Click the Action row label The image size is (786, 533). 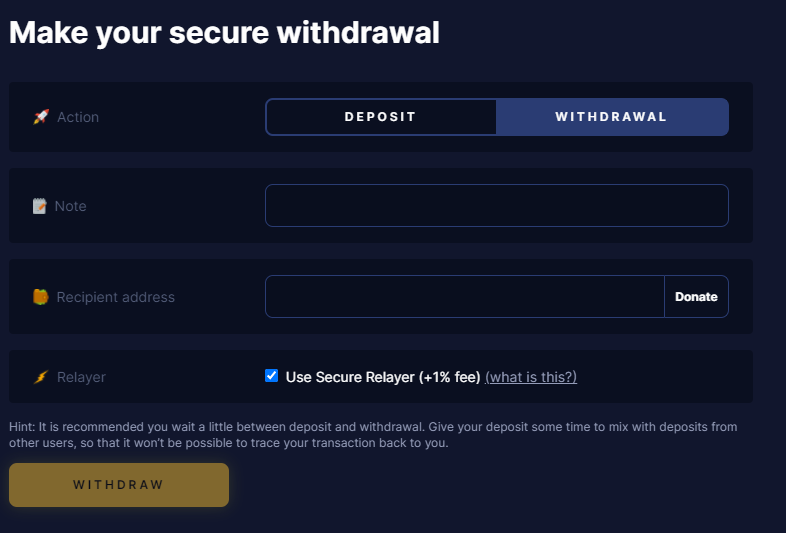pyautogui.click(x=78, y=117)
